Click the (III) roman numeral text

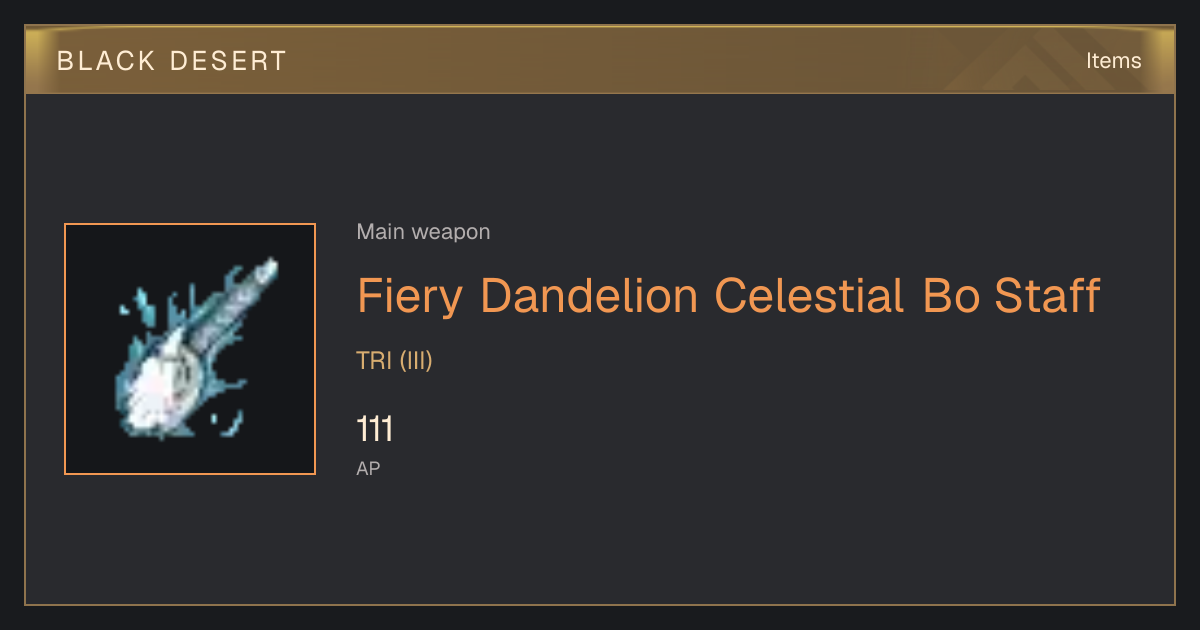(x=415, y=361)
